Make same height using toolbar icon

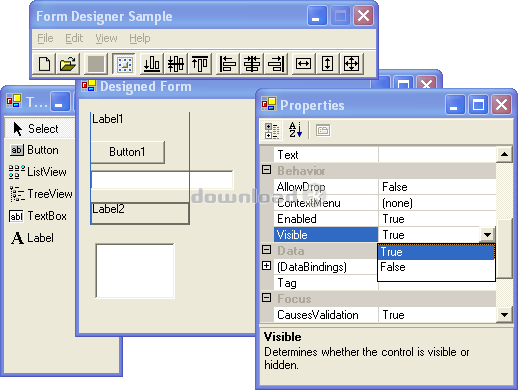(327, 63)
